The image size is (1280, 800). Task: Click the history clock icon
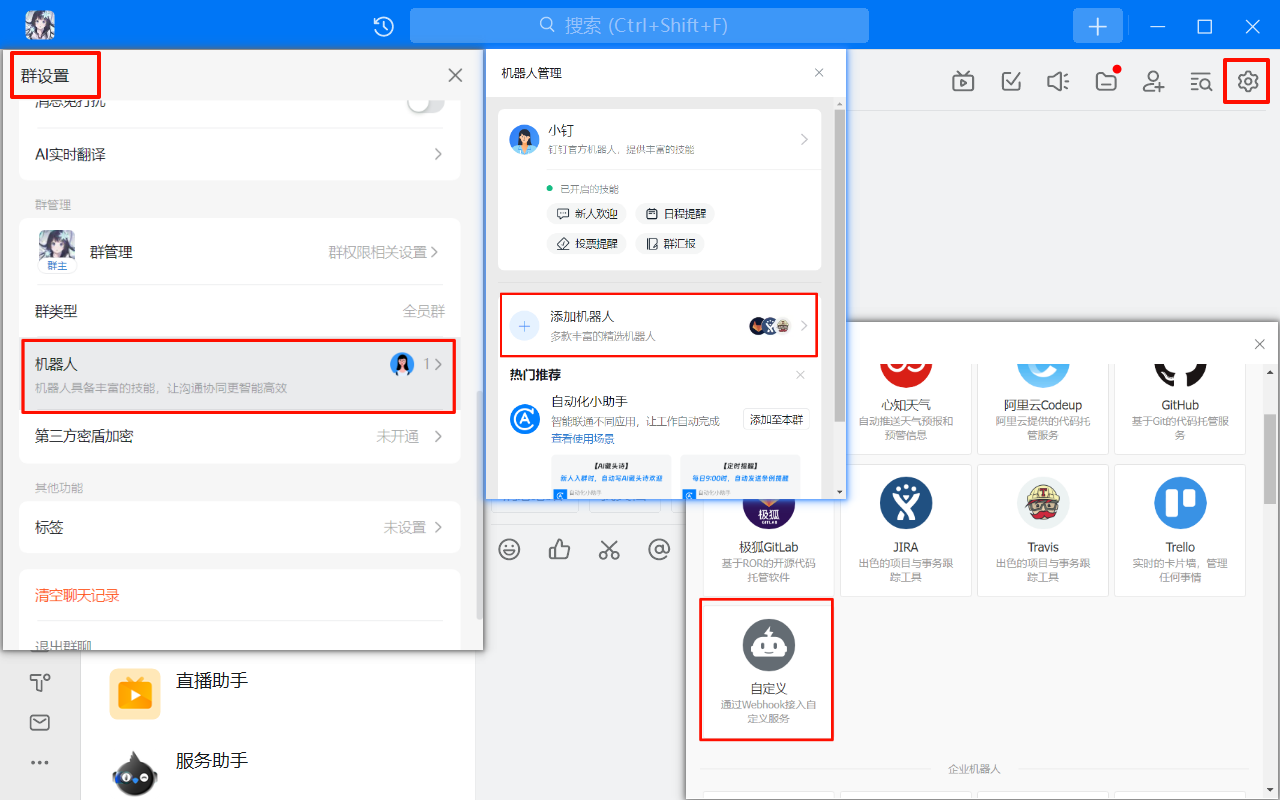pos(383,26)
